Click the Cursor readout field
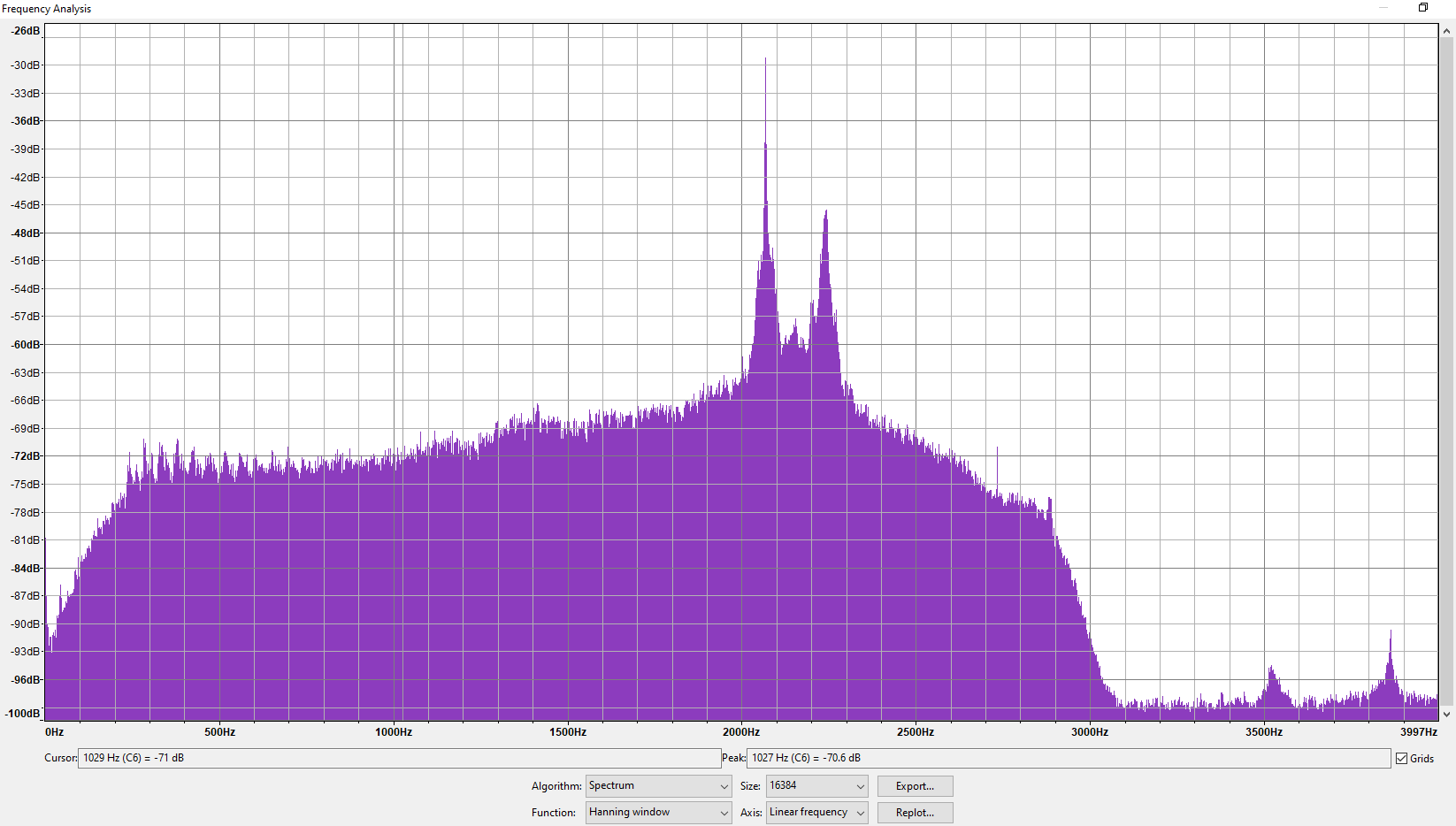The image size is (1456, 826). (399, 758)
